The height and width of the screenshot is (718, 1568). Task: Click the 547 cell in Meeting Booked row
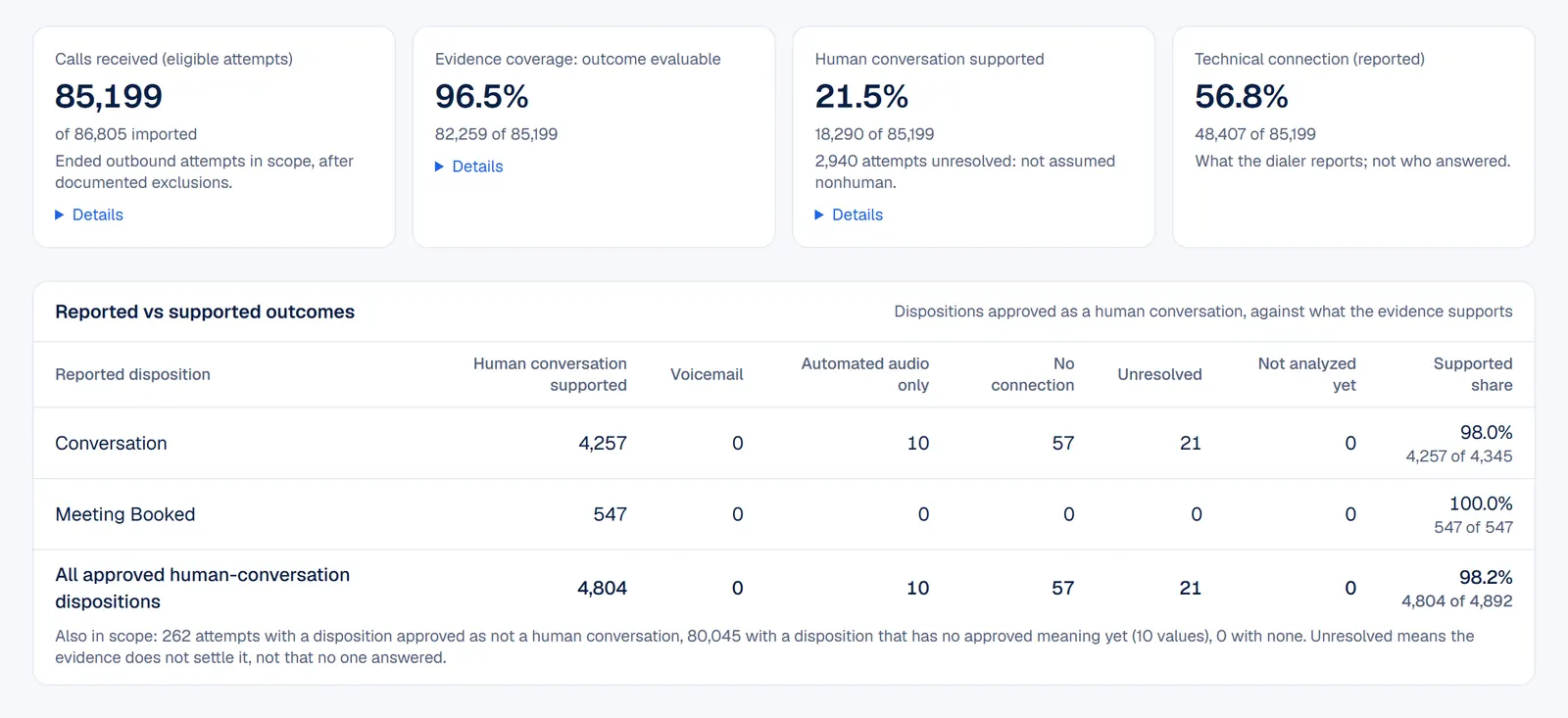610,514
